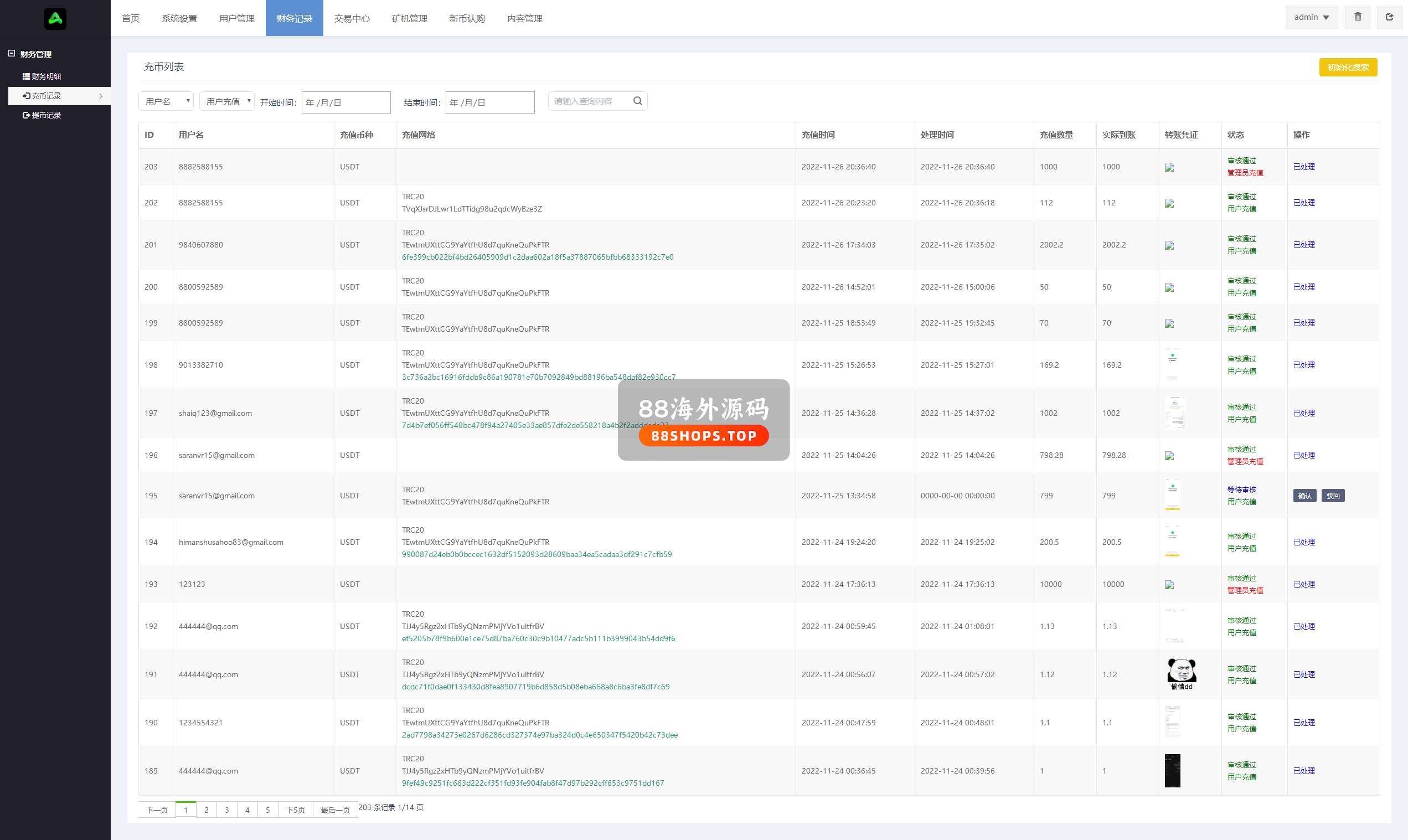Switch to the 矿机管理 tab
The width and height of the screenshot is (1408, 840).
(x=409, y=19)
